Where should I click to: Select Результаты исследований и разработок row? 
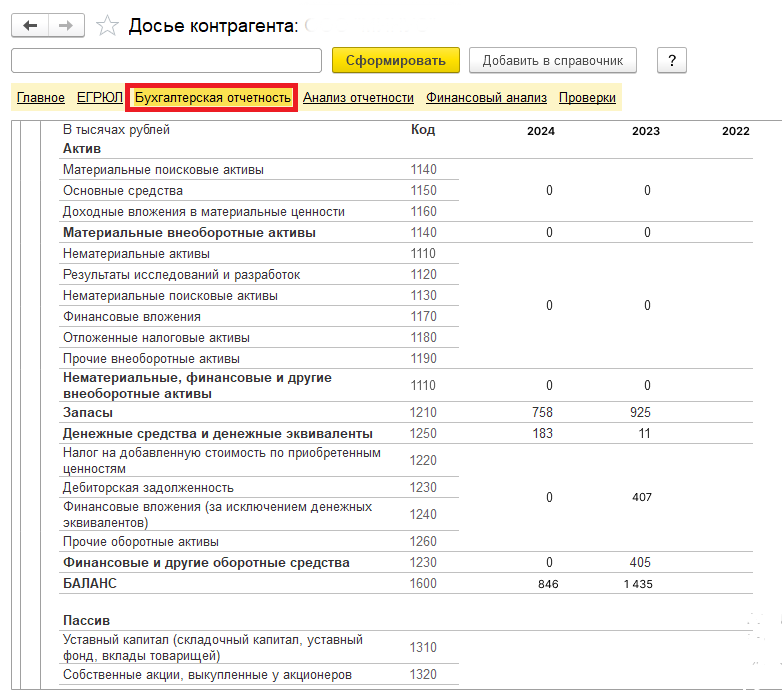point(182,275)
